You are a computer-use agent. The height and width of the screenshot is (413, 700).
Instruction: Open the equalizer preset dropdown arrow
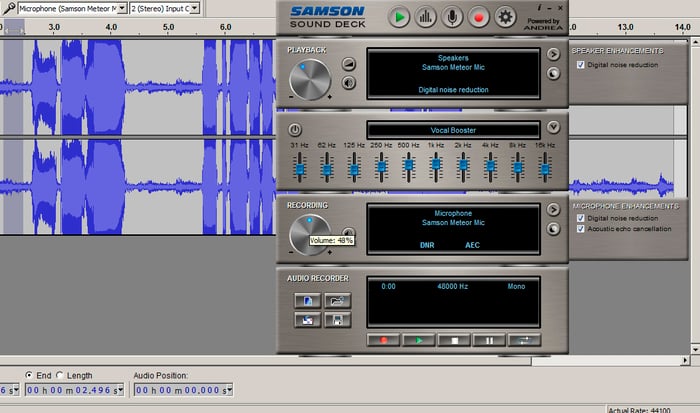(x=553, y=127)
